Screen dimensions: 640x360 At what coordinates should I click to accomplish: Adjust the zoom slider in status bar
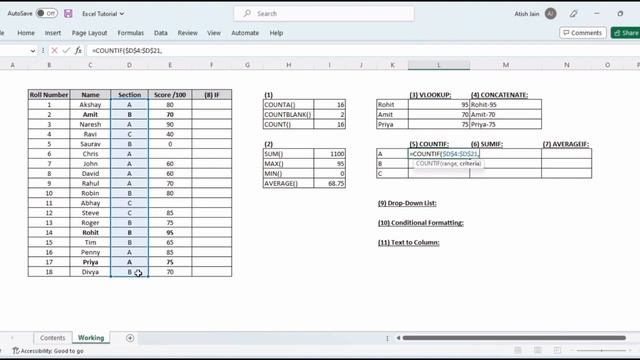pyautogui.click(x=601, y=351)
